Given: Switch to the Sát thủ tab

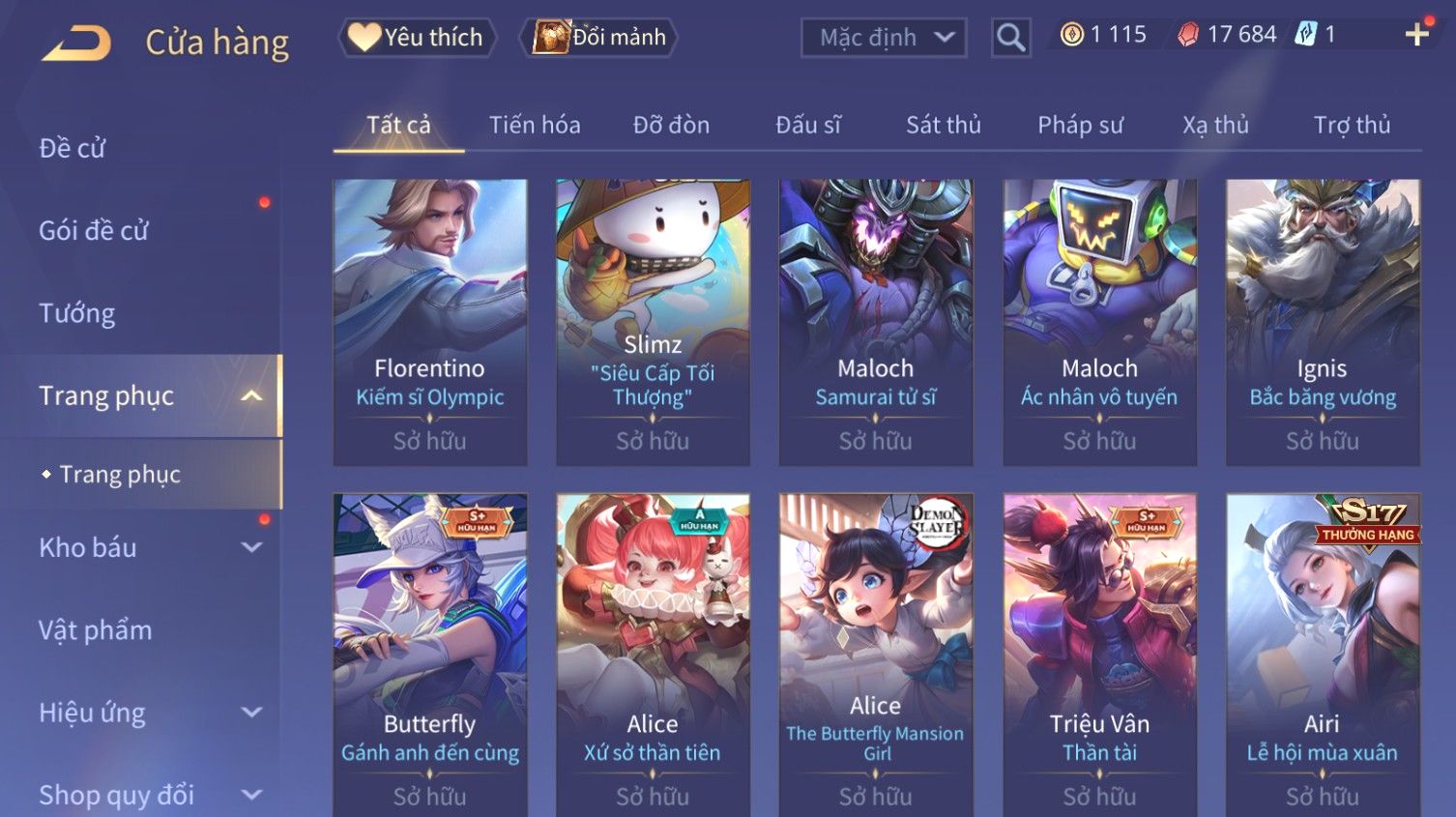Looking at the screenshot, I should 943,125.
